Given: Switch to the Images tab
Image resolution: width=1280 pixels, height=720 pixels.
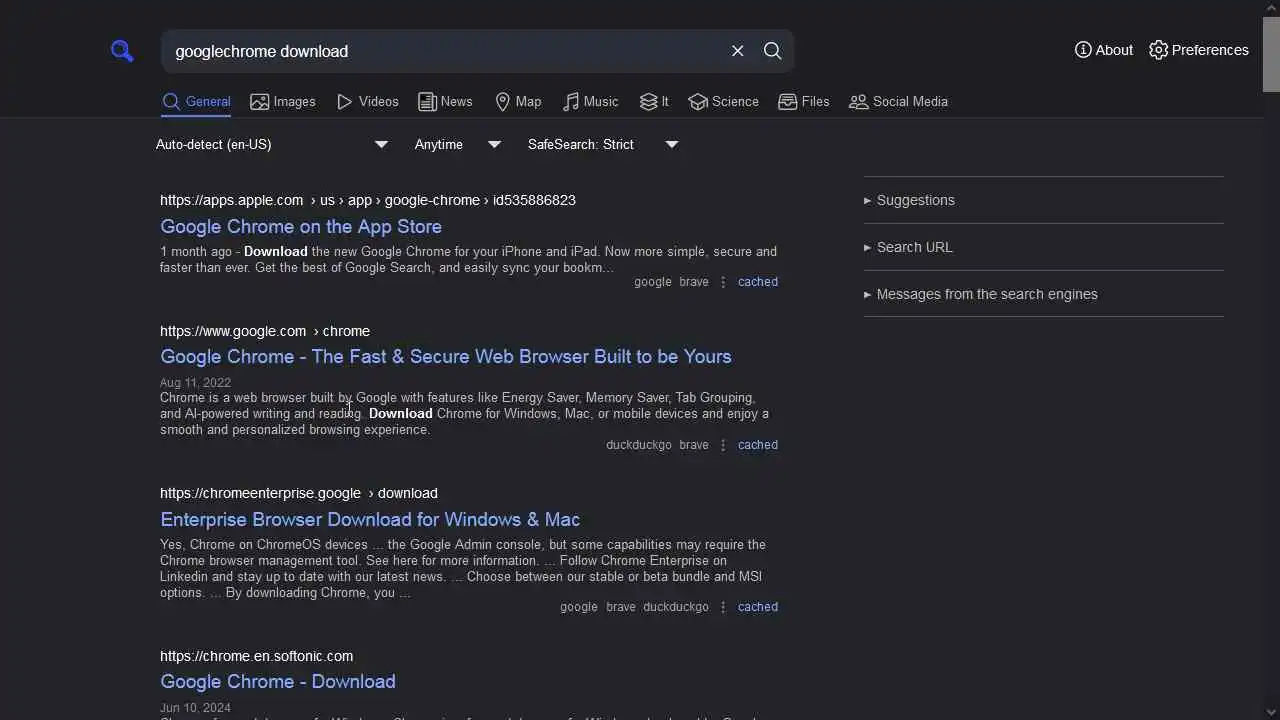Looking at the screenshot, I should [283, 102].
